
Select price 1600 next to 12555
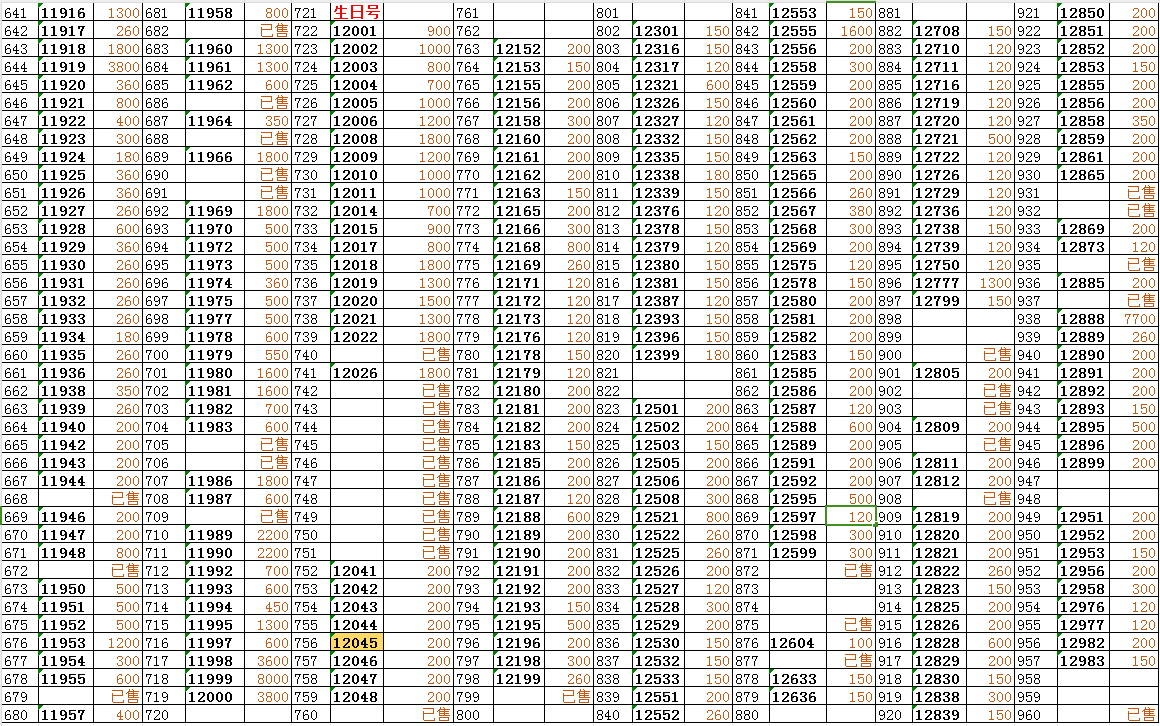pos(851,31)
